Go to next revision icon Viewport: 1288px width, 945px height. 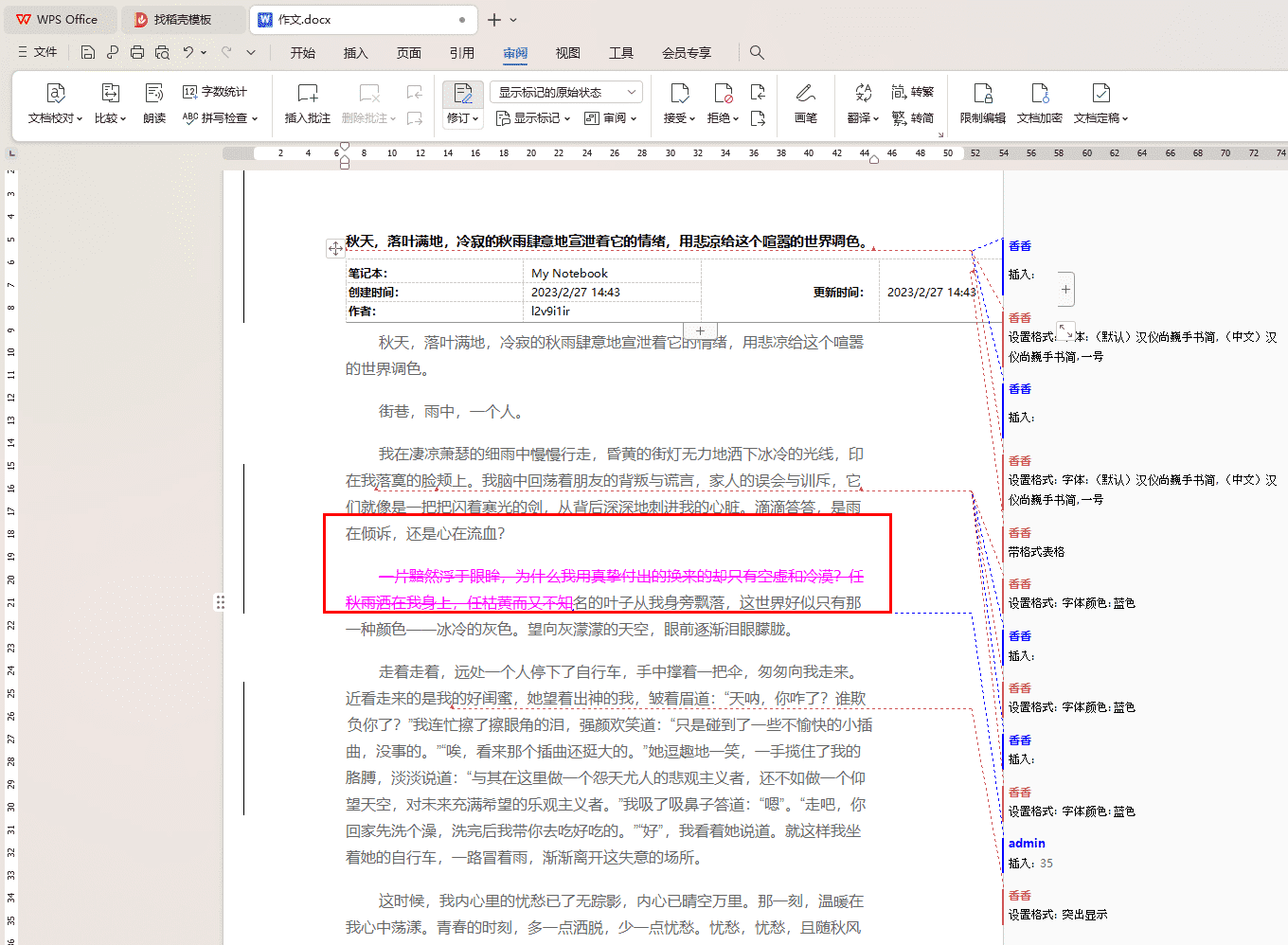758,118
